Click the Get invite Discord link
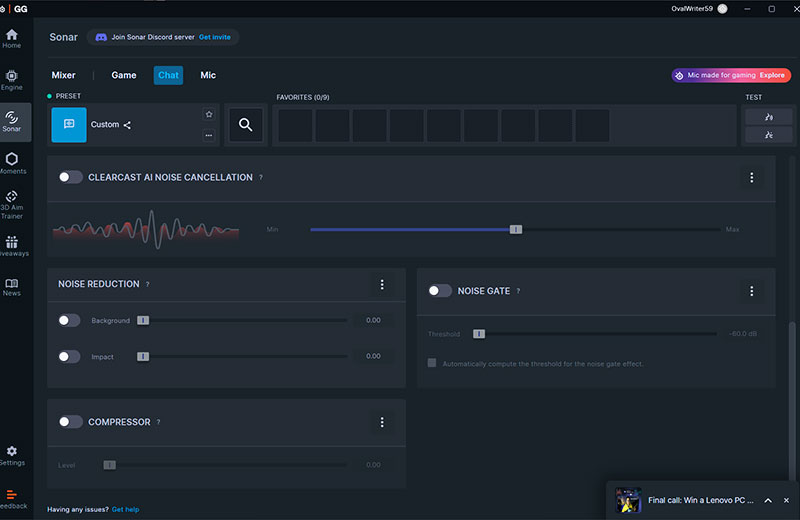The width and height of the screenshot is (800, 520). tap(214, 37)
